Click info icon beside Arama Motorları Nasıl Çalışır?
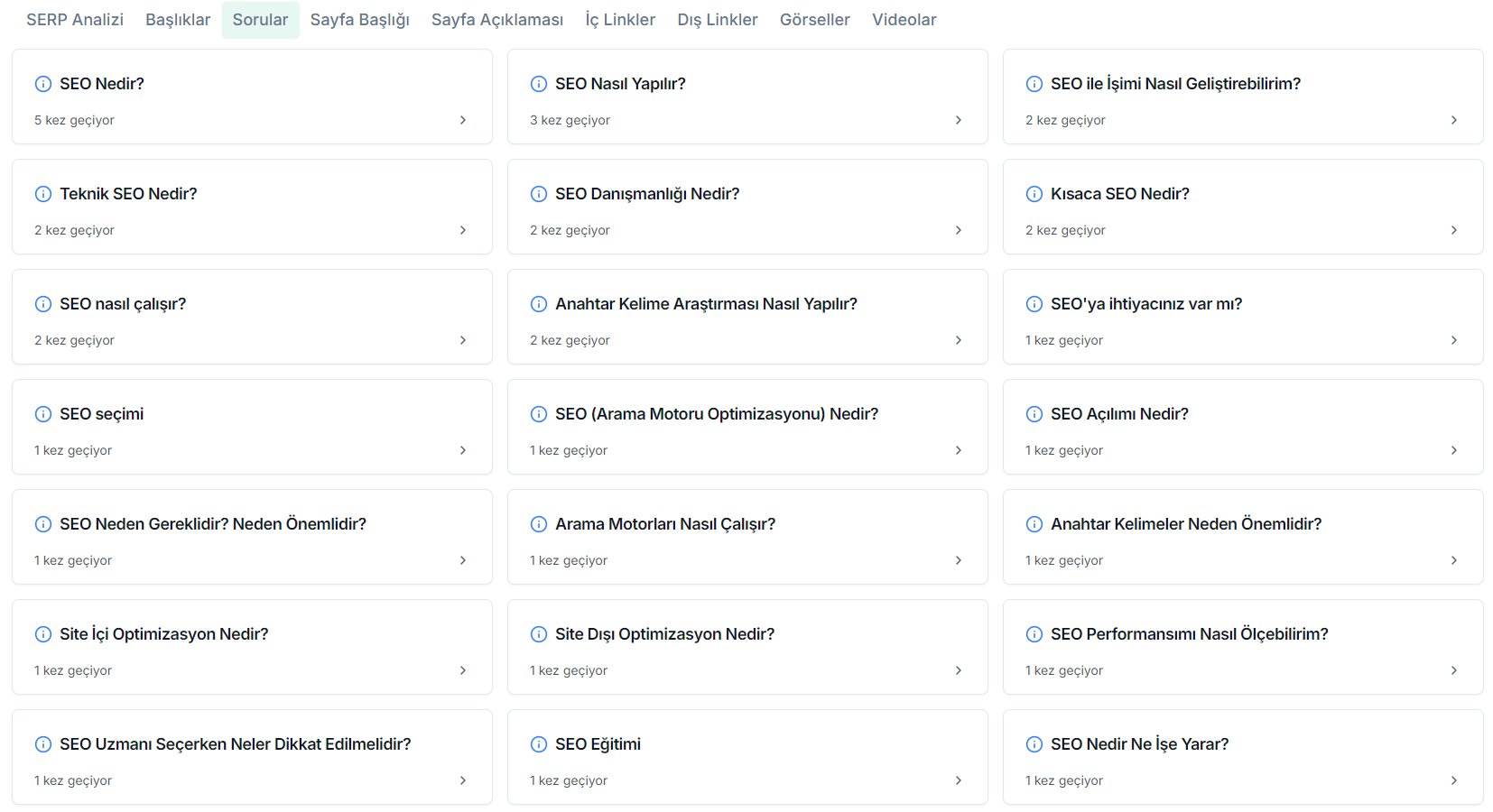This screenshot has width=1493, height=812. [x=539, y=524]
